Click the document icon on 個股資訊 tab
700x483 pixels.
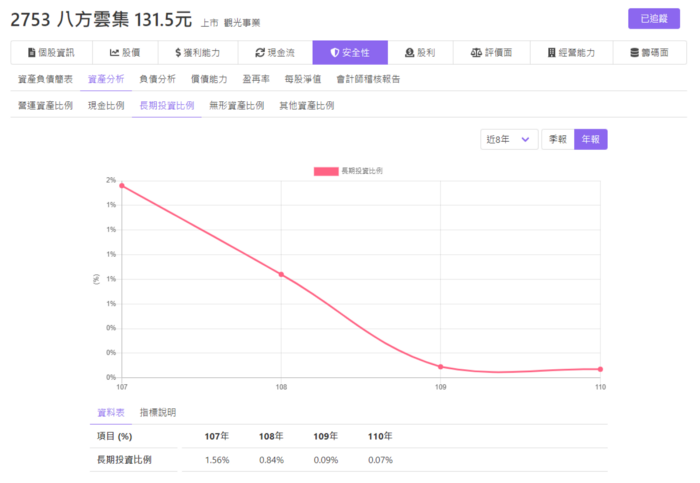pyautogui.click(x=32, y=53)
